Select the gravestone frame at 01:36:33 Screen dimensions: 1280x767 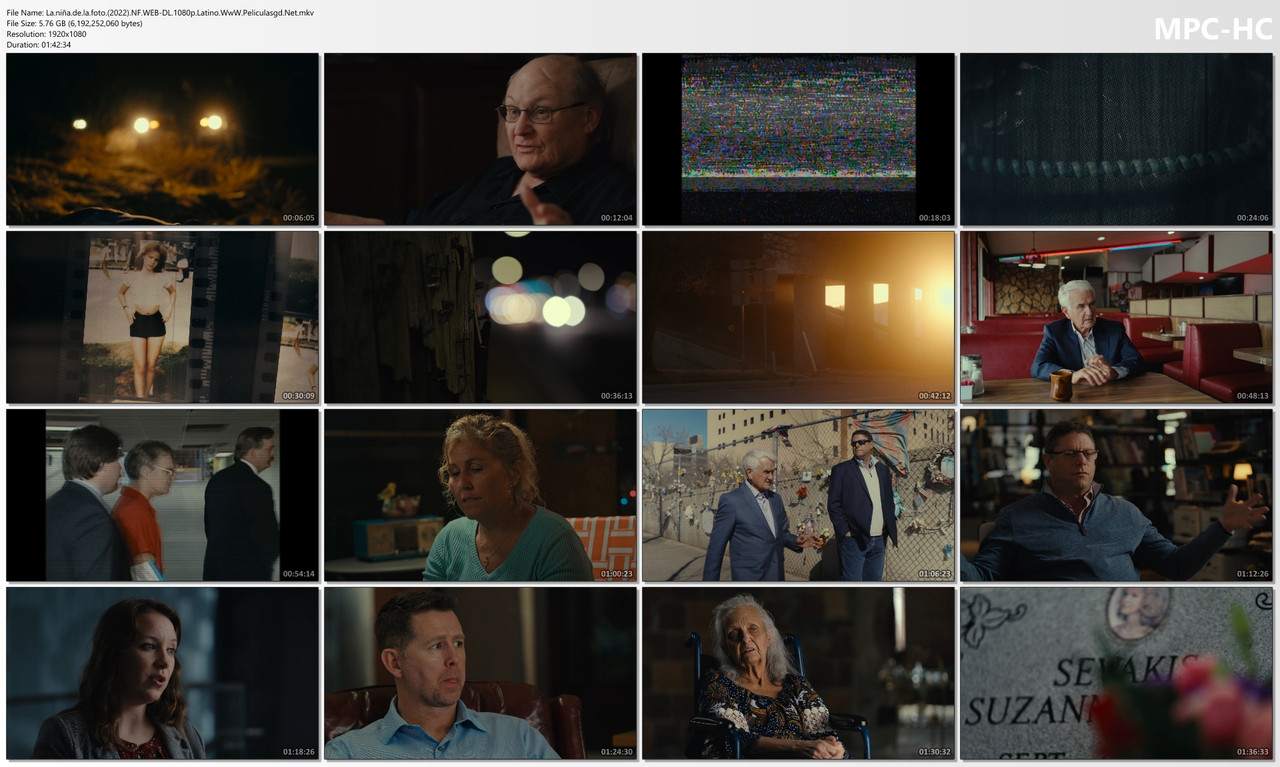click(x=1116, y=673)
